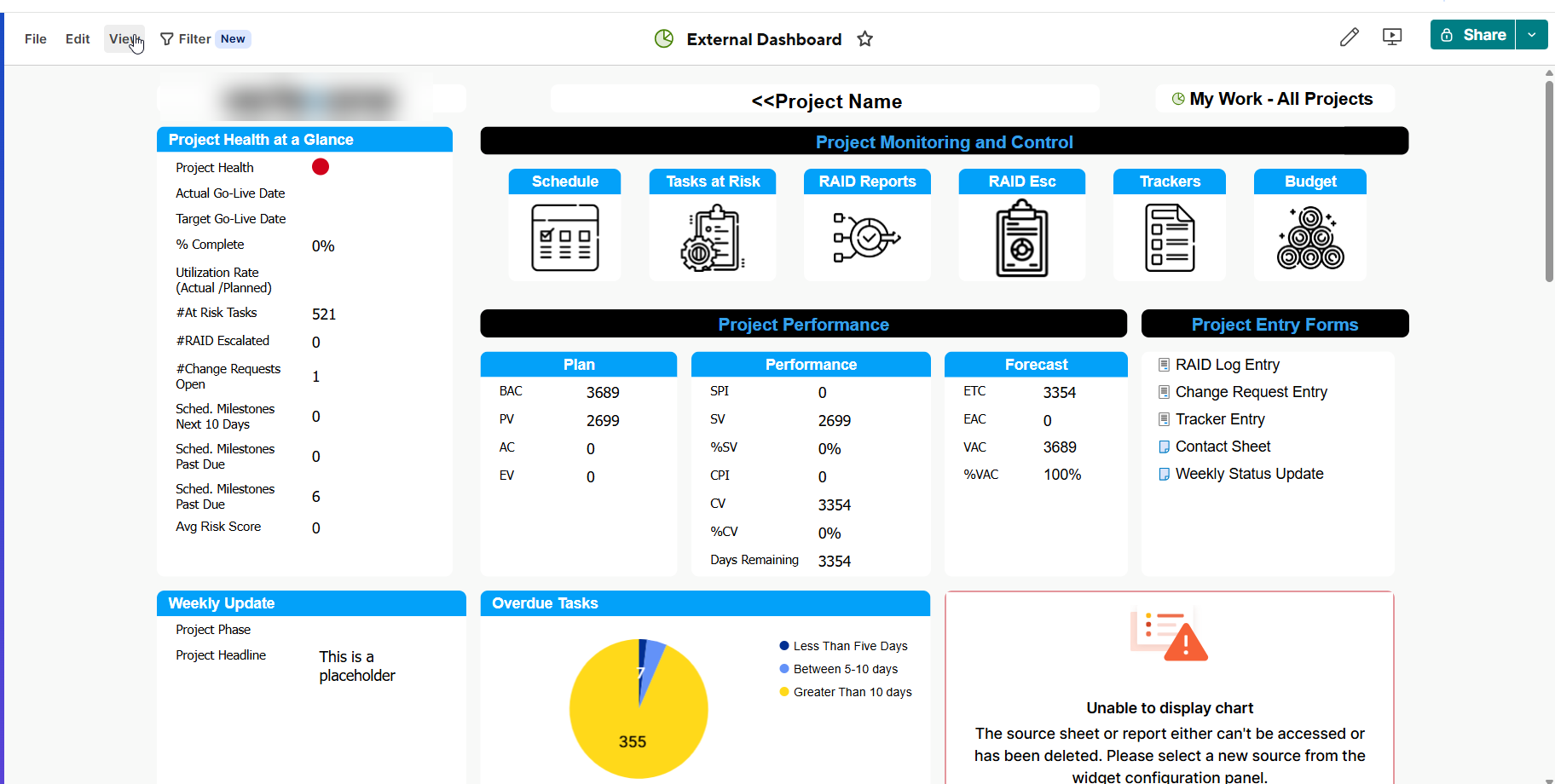Open the Trackers document list icon
The height and width of the screenshot is (784, 1555).
pyautogui.click(x=1170, y=238)
